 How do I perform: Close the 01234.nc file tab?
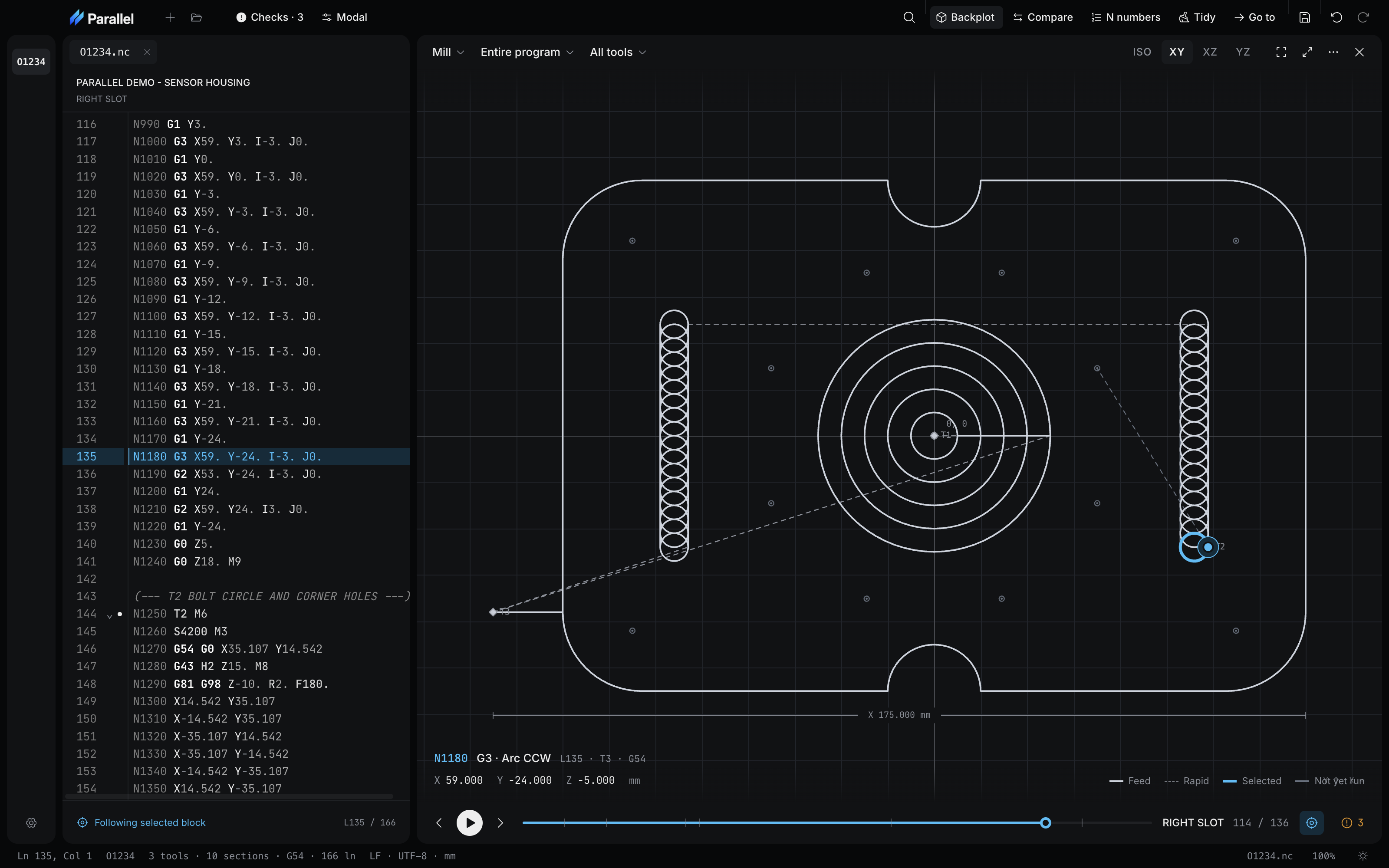(147, 52)
